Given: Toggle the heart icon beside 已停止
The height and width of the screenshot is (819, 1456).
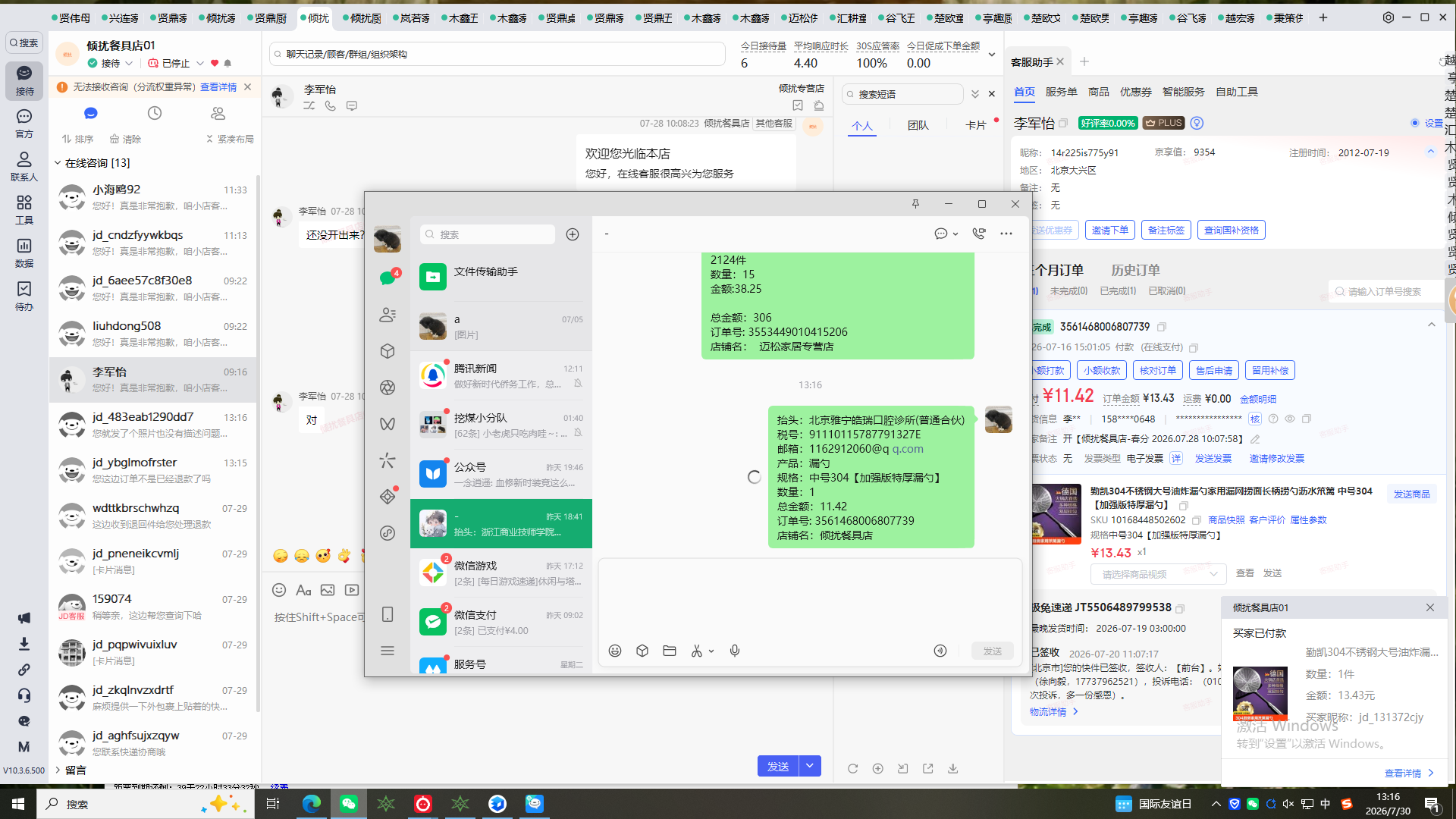Looking at the screenshot, I should click(x=215, y=64).
